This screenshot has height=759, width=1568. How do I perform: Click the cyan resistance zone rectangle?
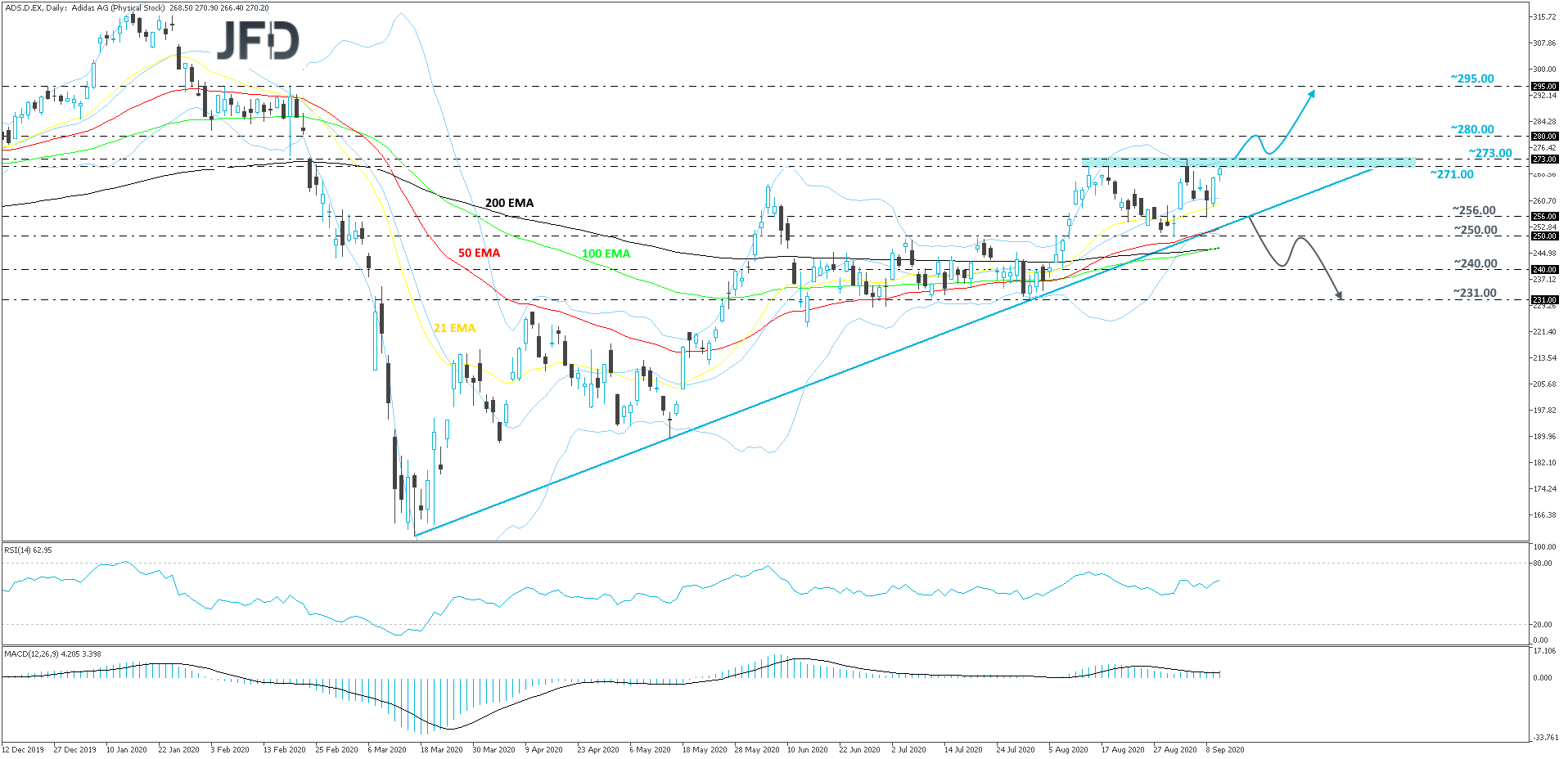coord(1248,163)
